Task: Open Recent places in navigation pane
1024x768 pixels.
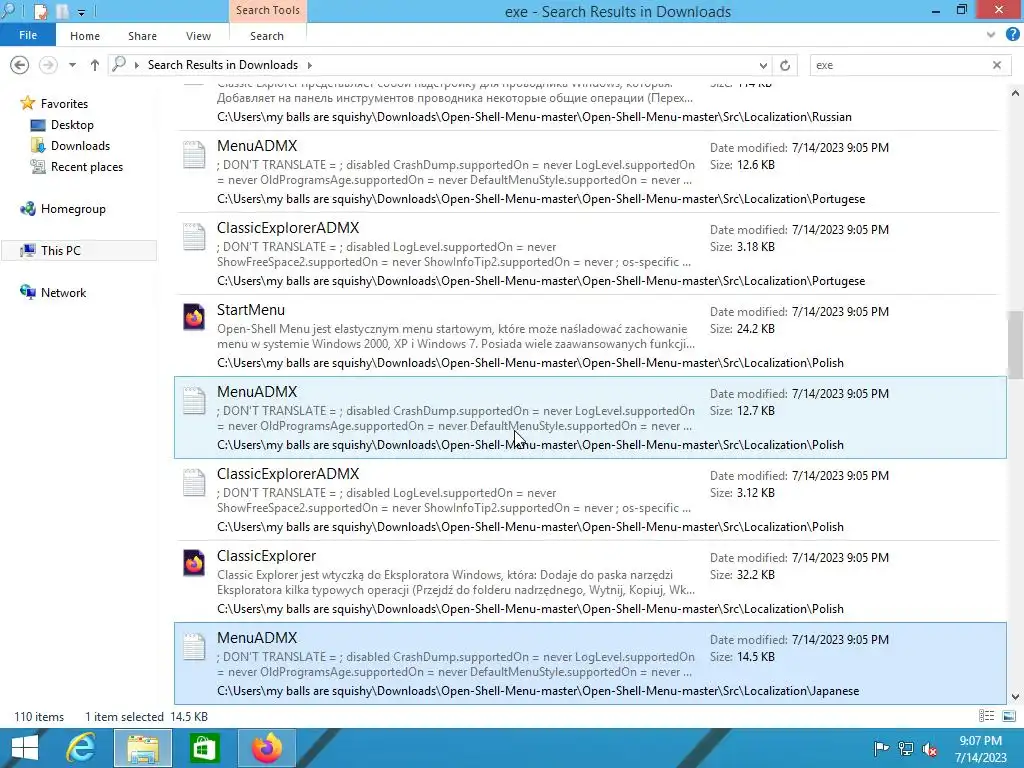Action: coord(87,167)
